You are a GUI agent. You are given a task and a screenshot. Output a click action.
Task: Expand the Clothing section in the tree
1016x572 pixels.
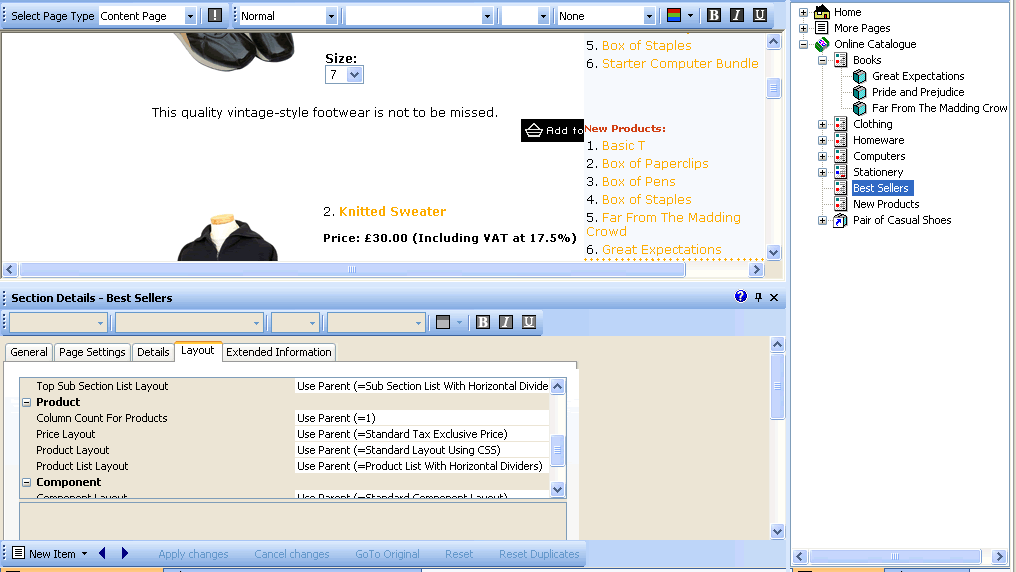point(823,124)
